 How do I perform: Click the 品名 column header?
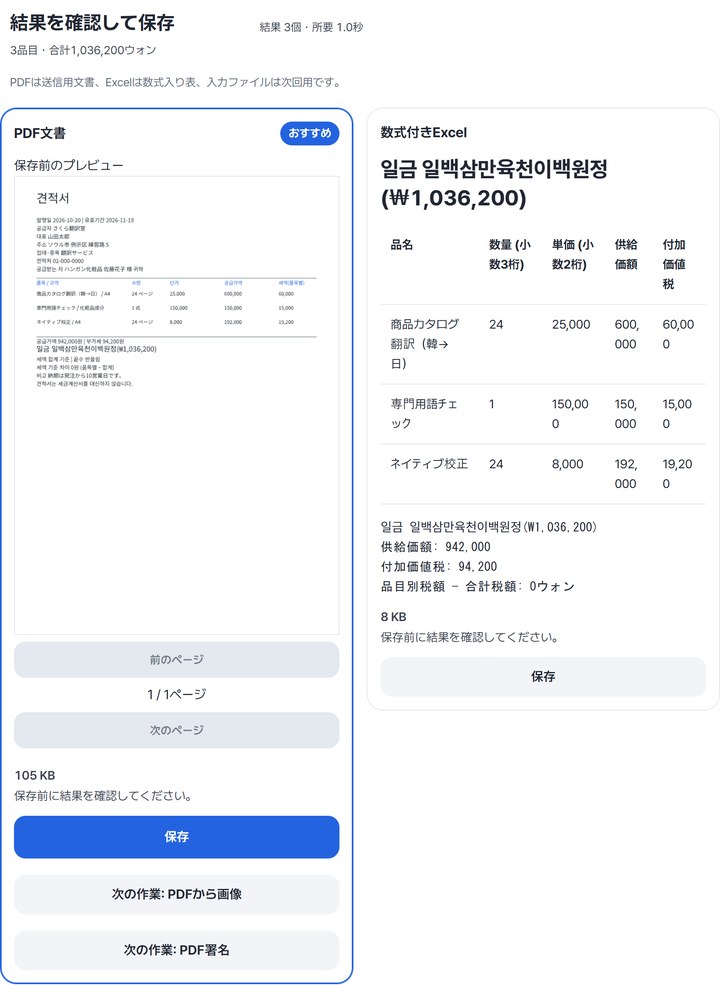[x=402, y=244]
